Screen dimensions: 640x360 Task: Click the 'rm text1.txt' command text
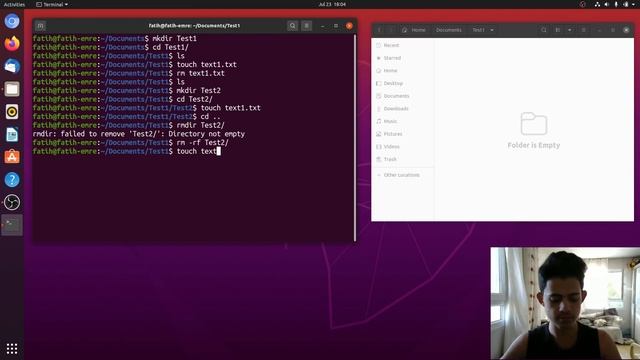tap(200, 73)
